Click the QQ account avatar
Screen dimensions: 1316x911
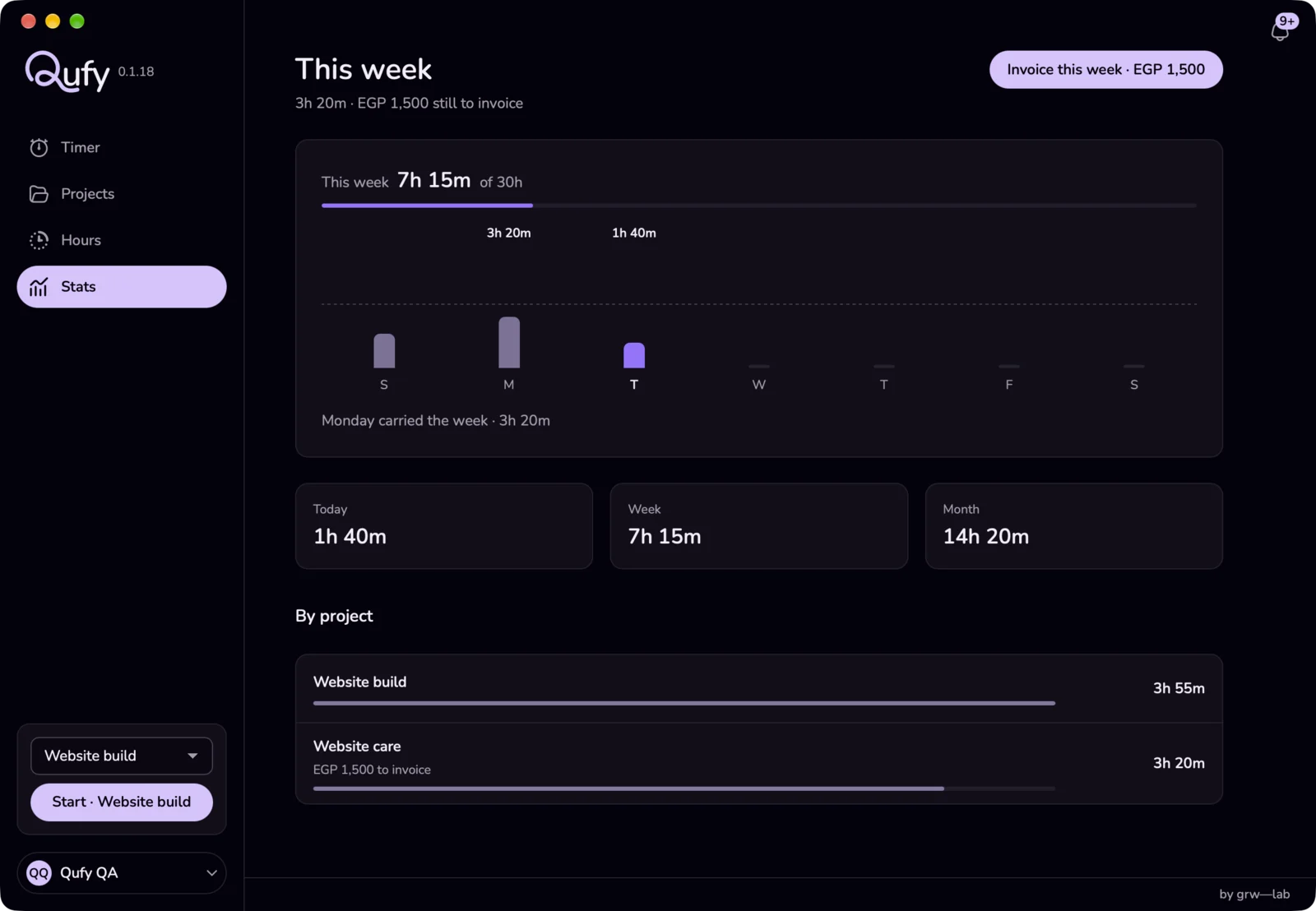coord(39,873)
